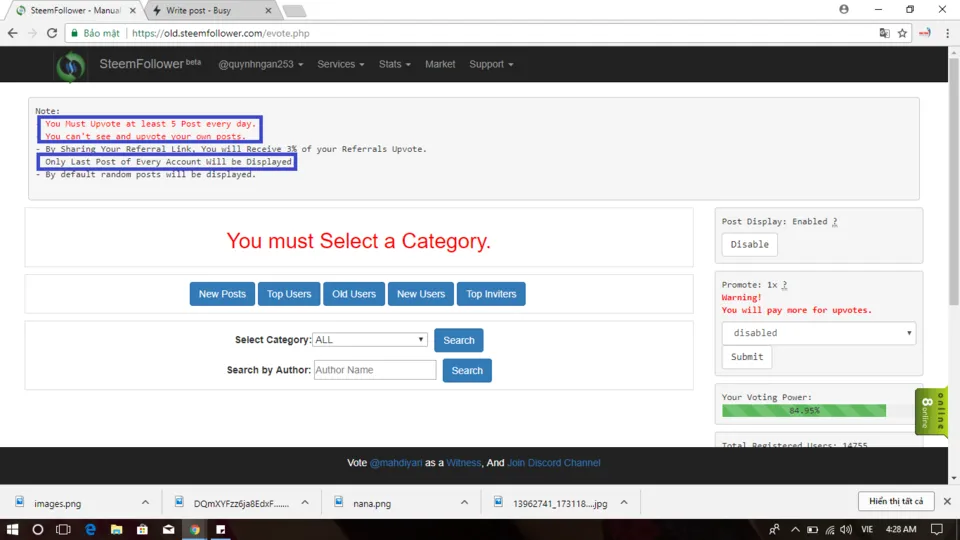Expand DQmXYFzz6ja8EdxF download options arrow

click(x=305, y=503)
